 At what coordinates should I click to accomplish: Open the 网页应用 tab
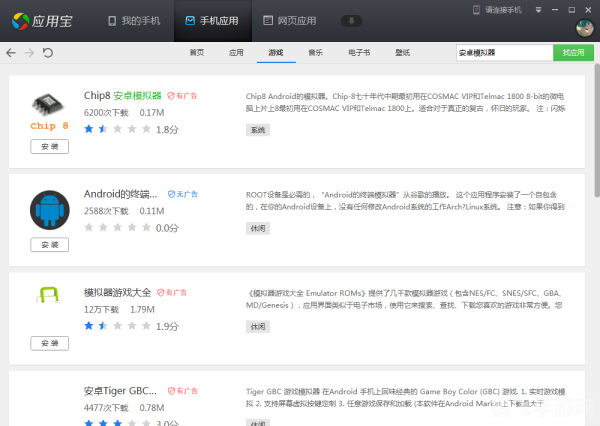click(x=290, y=21)
